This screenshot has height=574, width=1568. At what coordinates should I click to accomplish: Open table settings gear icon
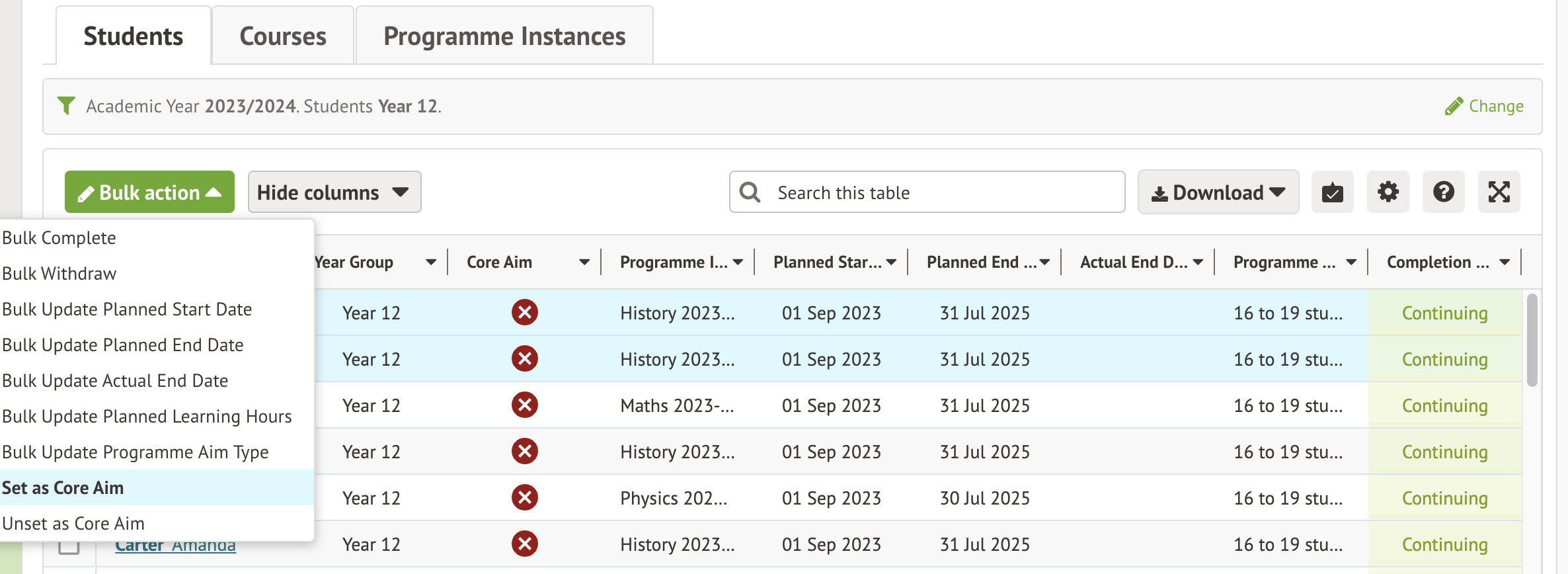pos(1388,192)
